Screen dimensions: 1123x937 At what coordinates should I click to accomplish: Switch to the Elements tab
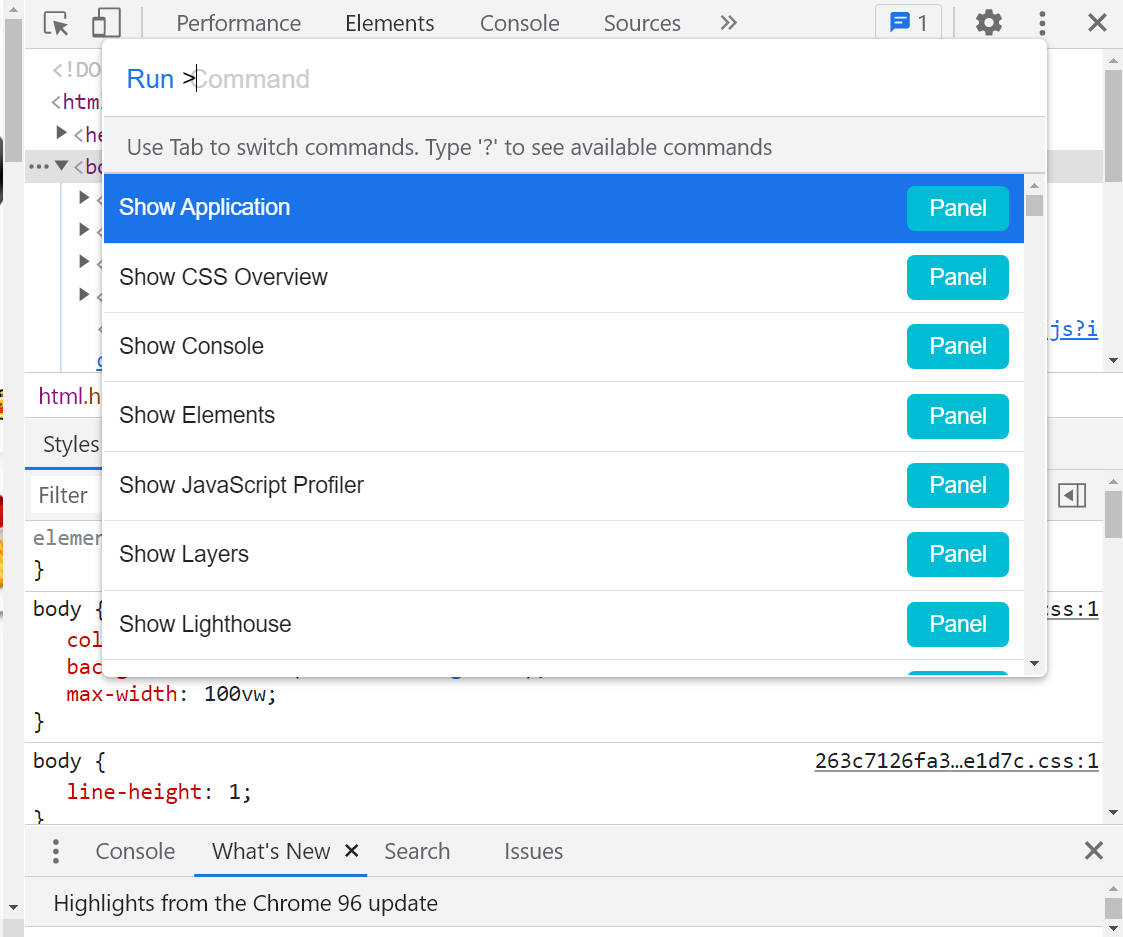pos(390,24)
